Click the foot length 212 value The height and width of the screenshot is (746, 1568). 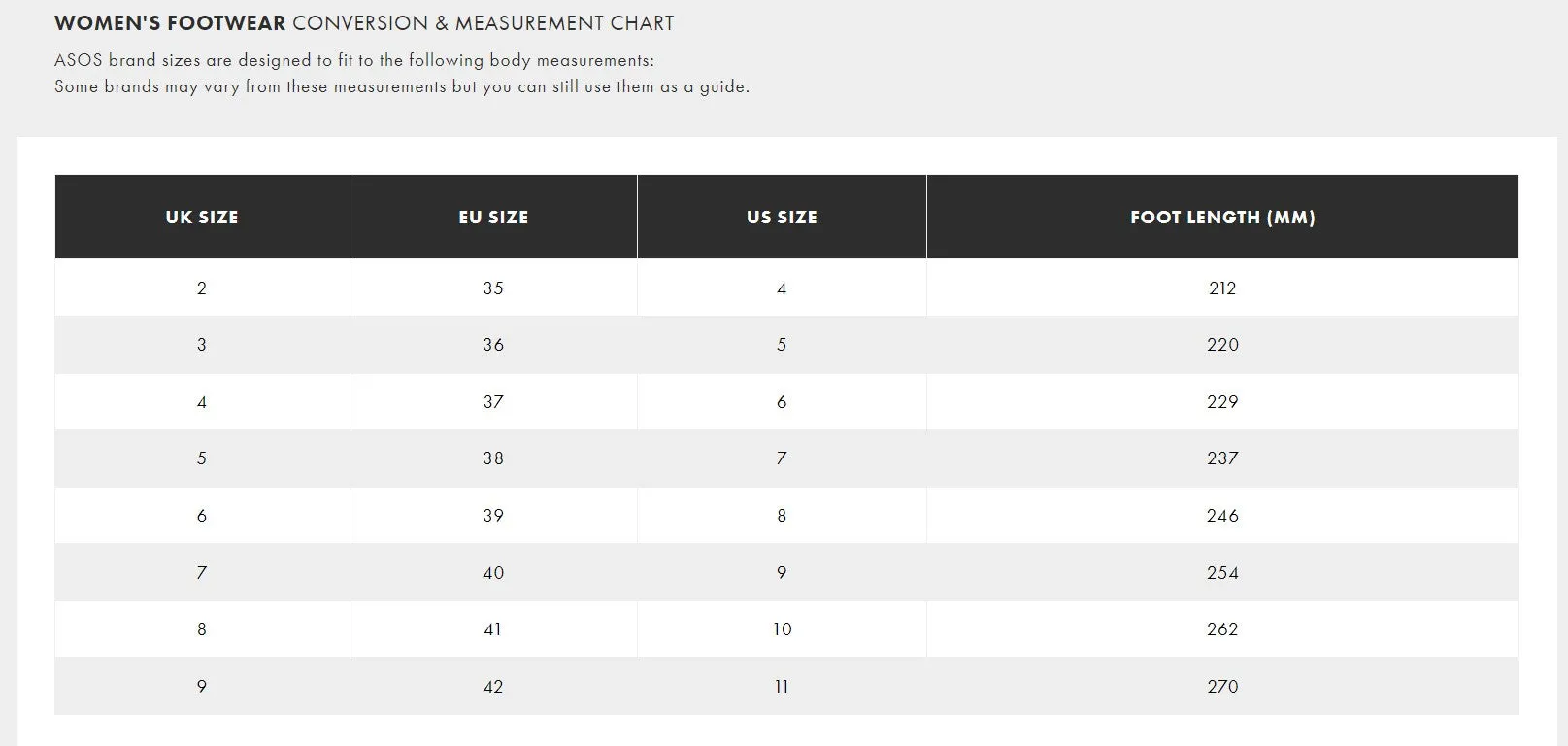coord(1222,288)
